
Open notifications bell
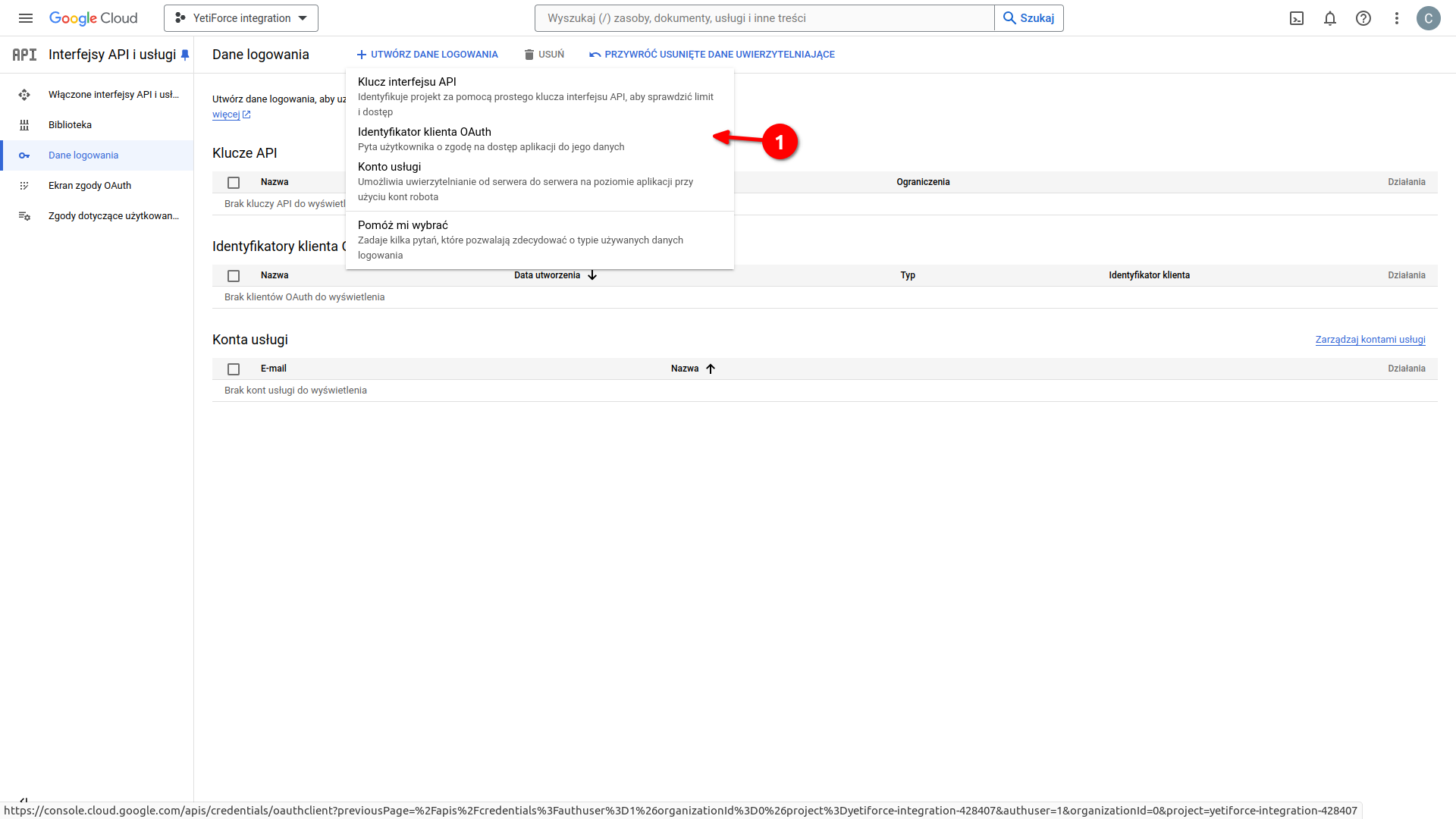point(1330,18)
